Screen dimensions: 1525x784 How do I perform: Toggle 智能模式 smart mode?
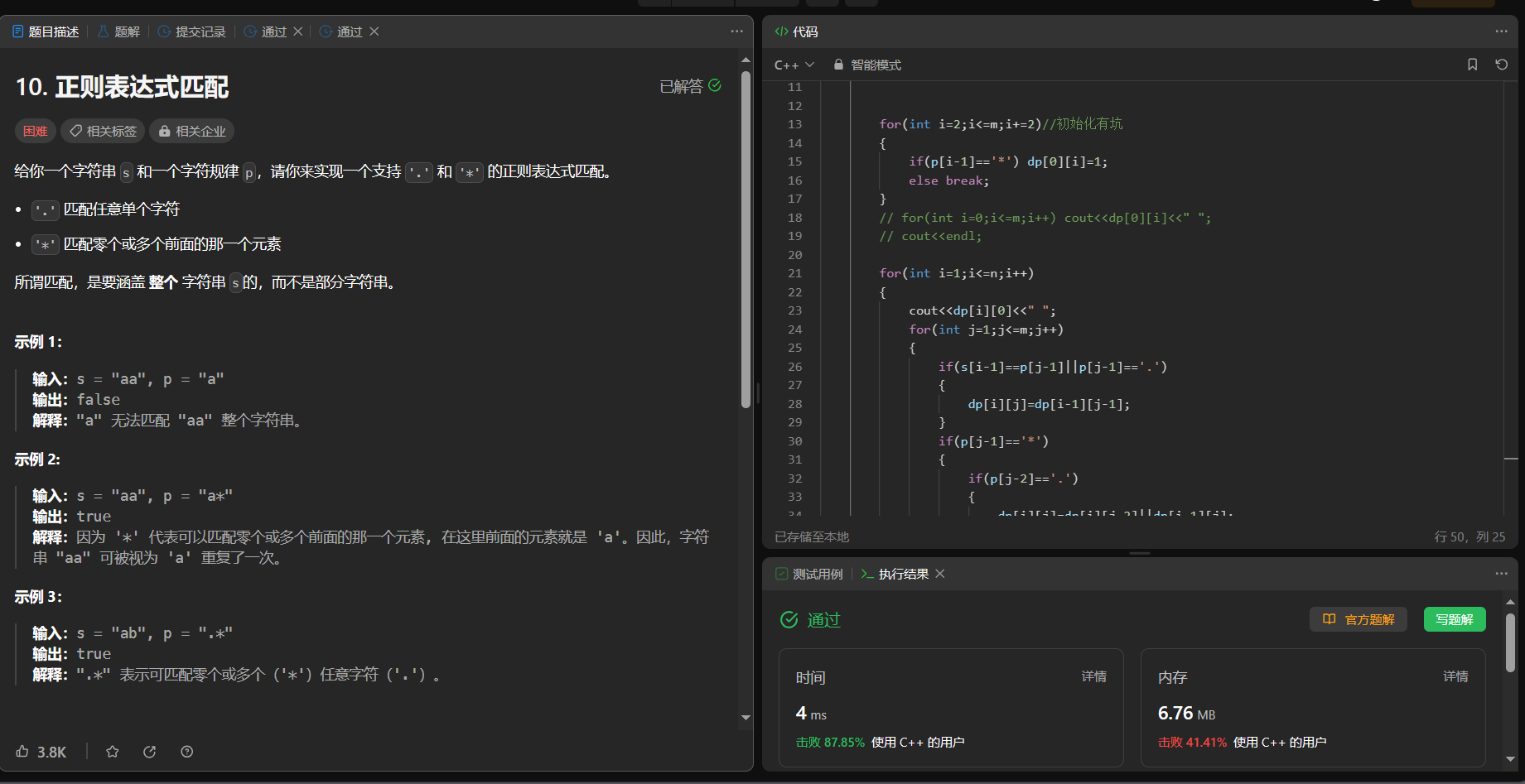click(x=867, y=65)
